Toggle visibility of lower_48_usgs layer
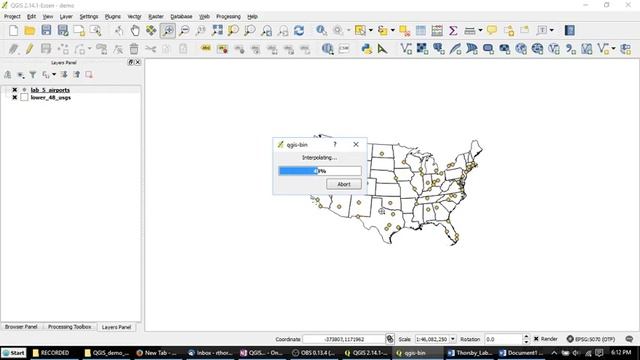640x360 pixels. point(15,98)
